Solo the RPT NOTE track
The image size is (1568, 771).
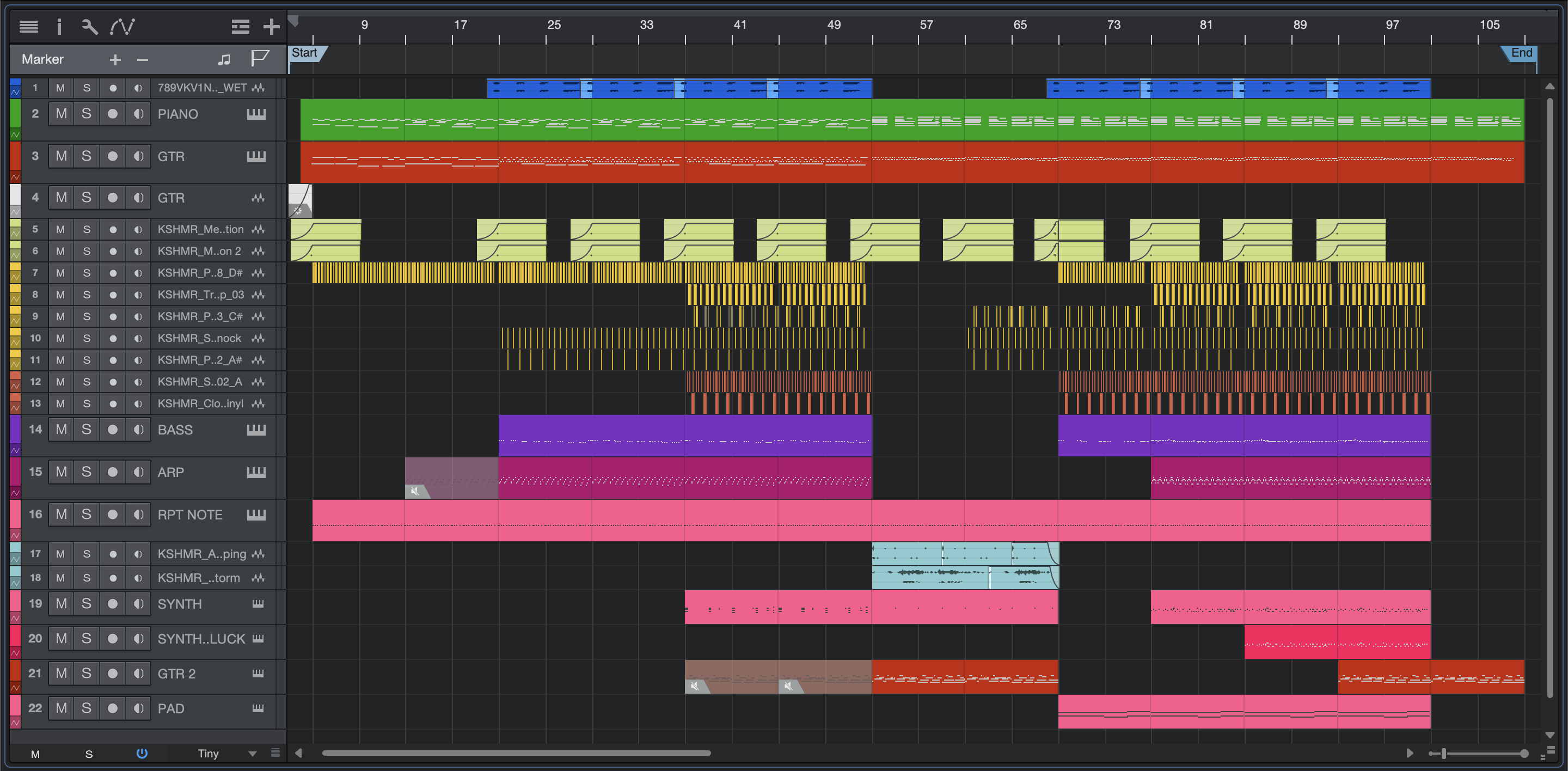[87, 515]
